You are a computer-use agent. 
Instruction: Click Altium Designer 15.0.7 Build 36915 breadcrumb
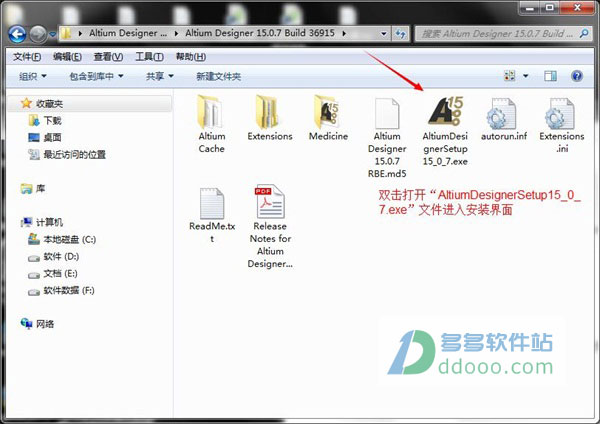[260, 33]
